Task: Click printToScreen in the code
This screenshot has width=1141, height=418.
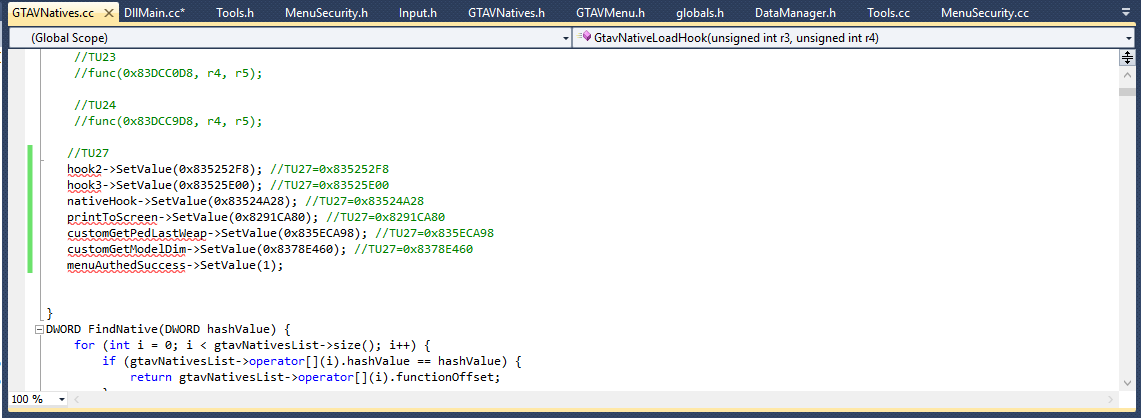Action: click(x=113, y=217)
